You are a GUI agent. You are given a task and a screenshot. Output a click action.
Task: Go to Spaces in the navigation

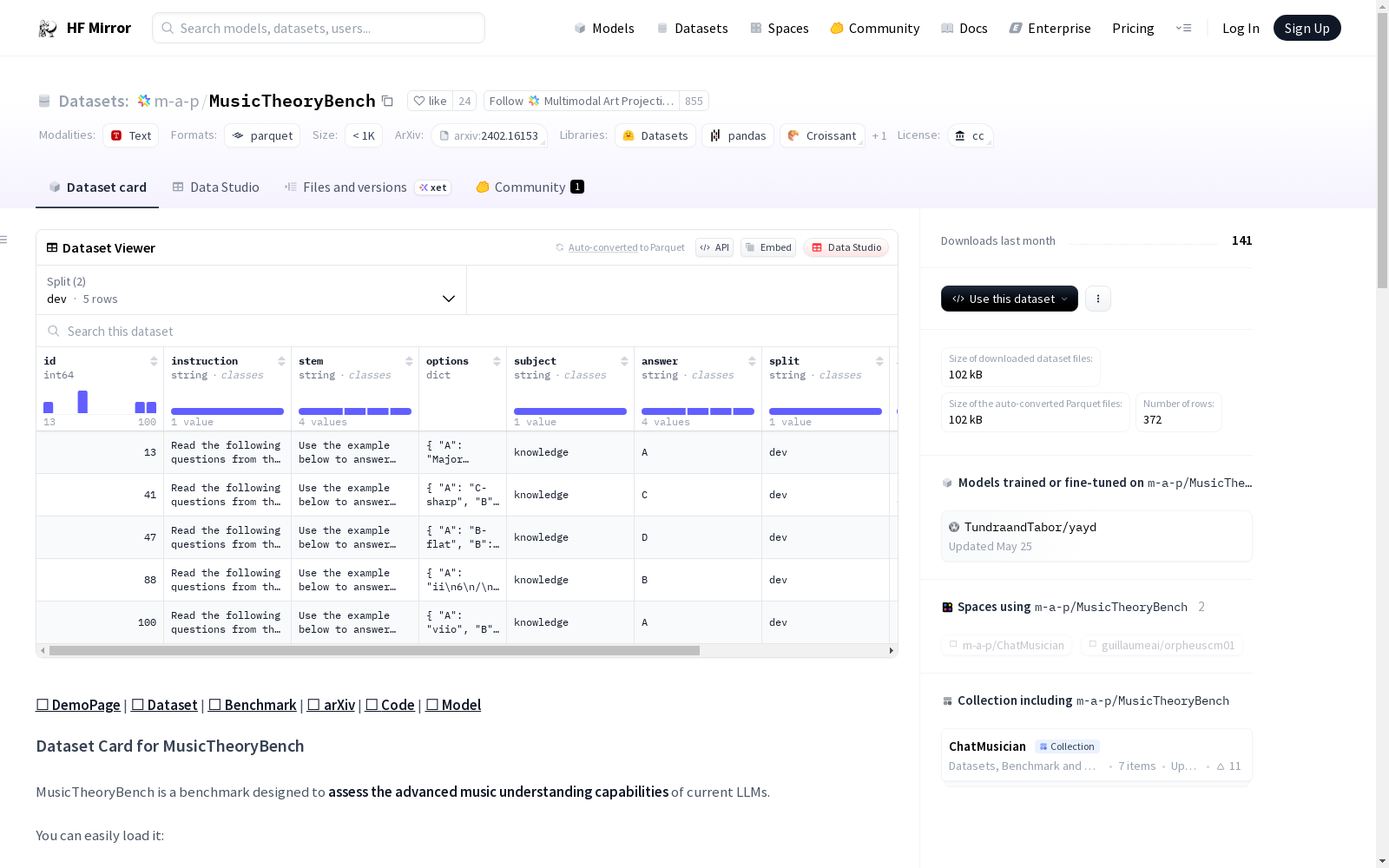(x=780, y=29)
